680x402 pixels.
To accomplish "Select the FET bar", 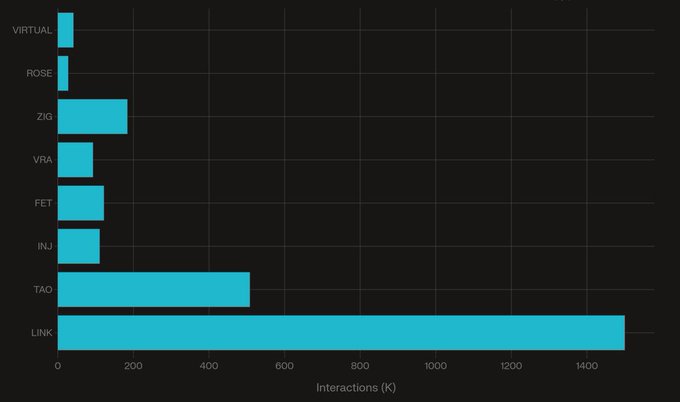I will tap(80, 203).
